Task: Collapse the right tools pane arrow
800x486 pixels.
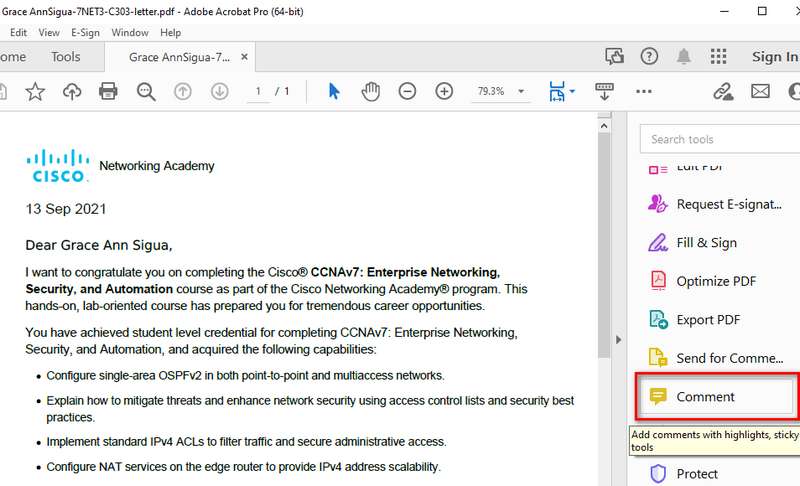Action: [618, 340]
